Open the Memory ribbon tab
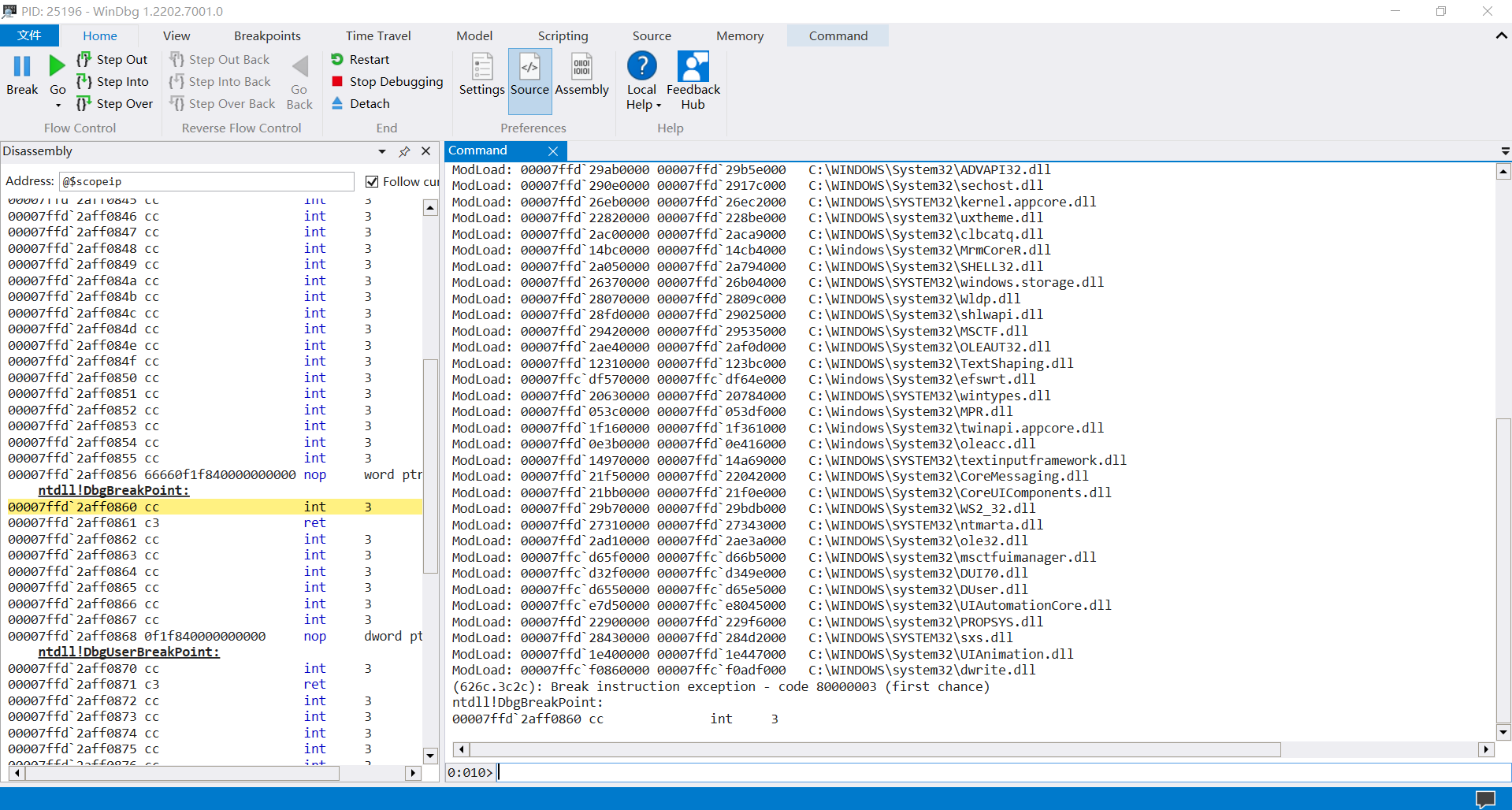The width and height of the screenshot is (1512, 810). point(740,35)
